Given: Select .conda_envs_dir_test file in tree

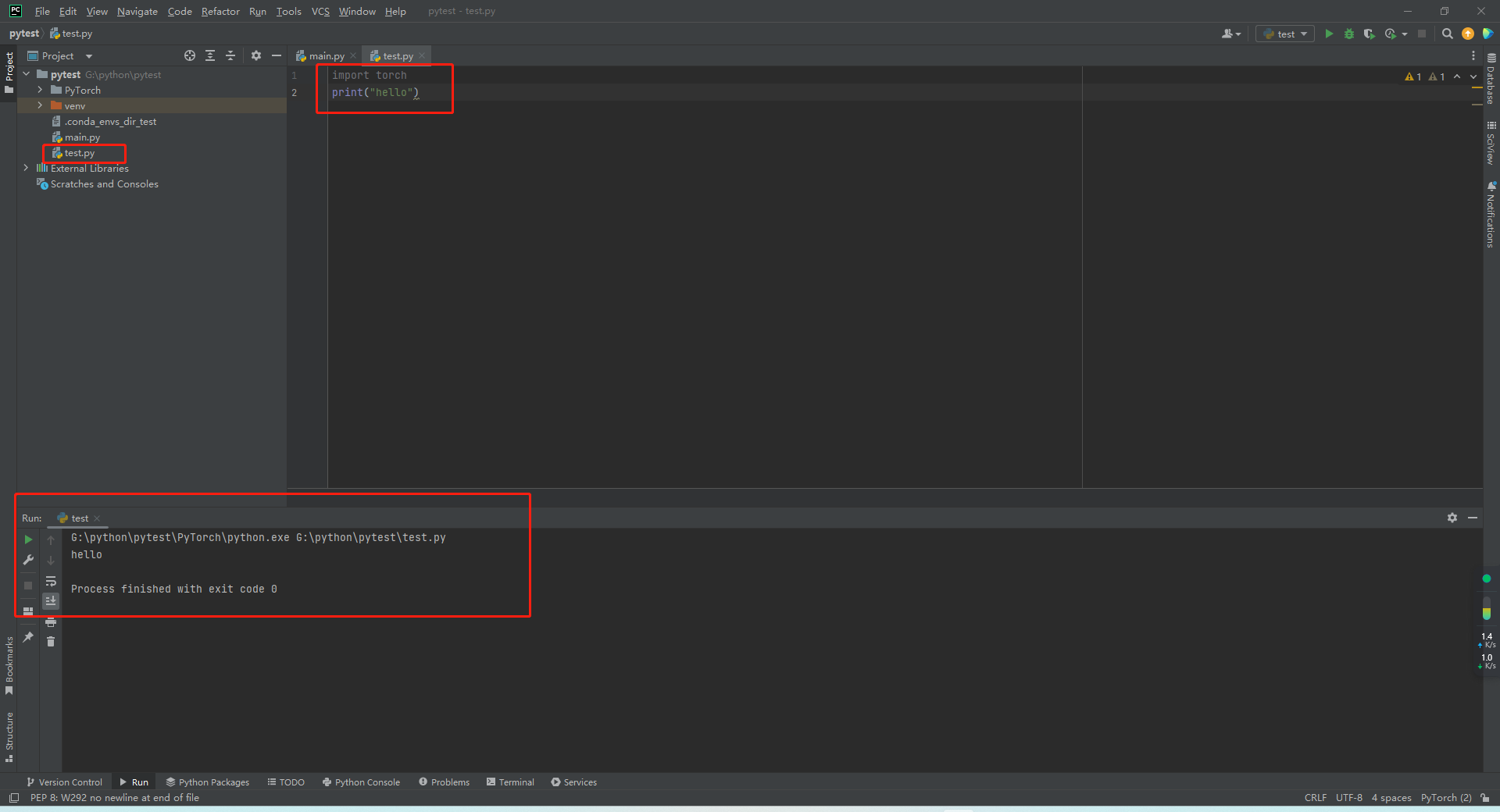Looking at the screenshot, I should pos(110,121).
